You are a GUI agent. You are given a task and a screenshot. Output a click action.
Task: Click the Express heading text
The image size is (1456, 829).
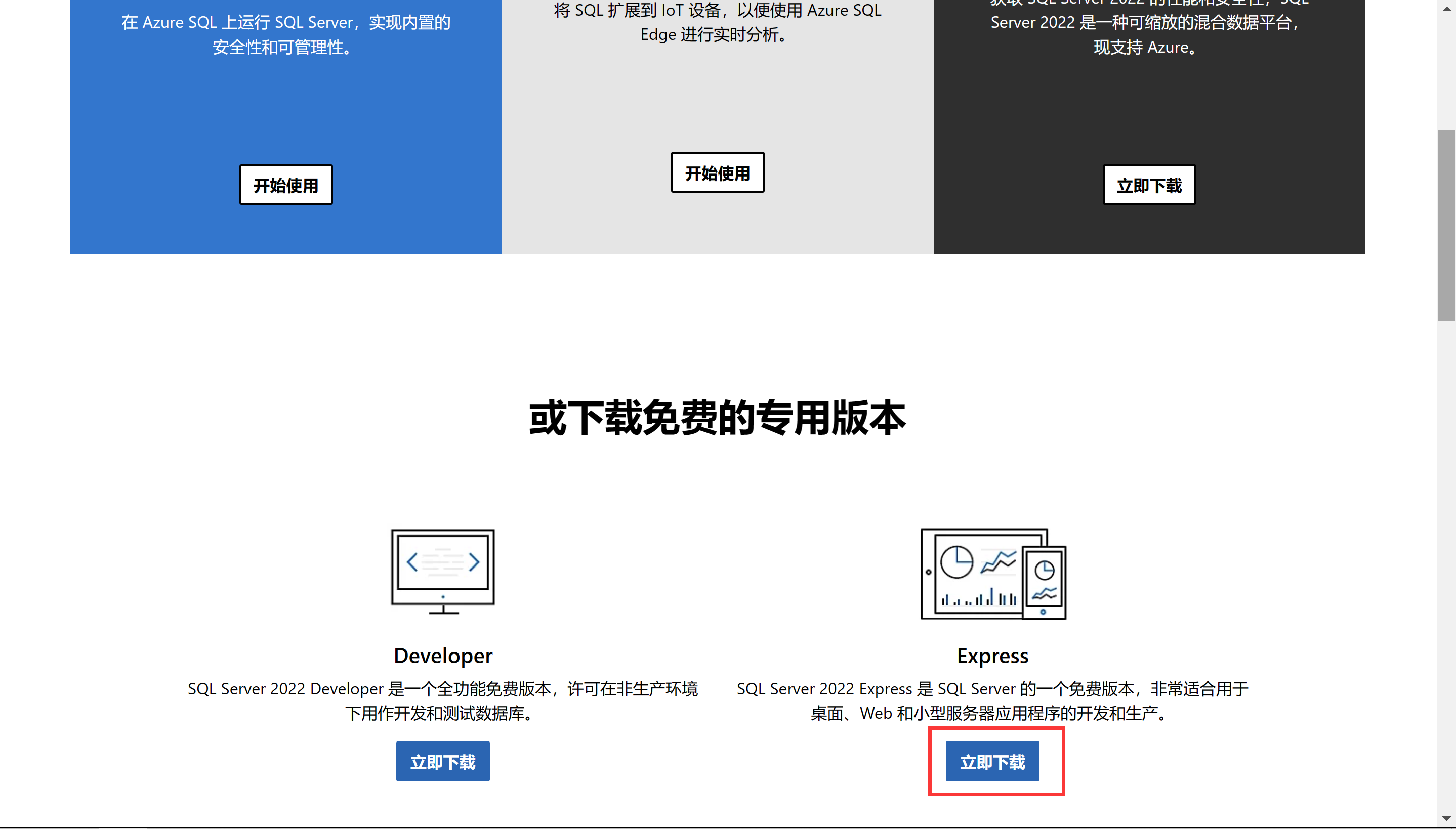pyautogui.click(x=992, y=656)
